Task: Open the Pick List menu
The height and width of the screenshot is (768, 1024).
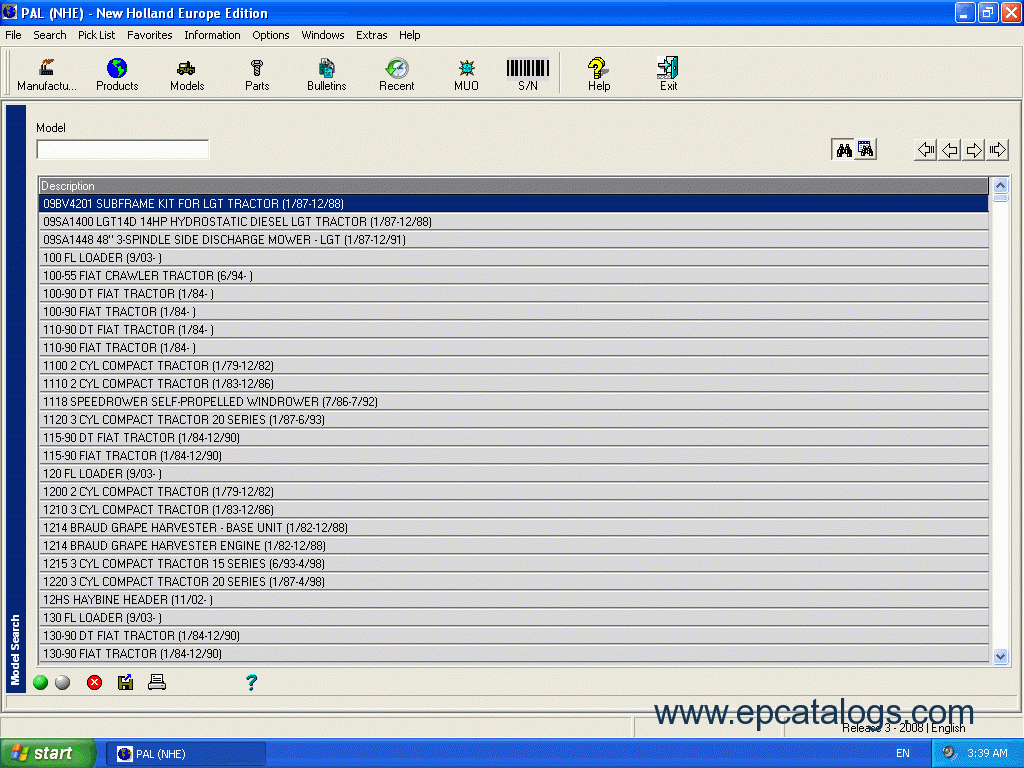Action: pyautogui.click(x=97, y=35)
